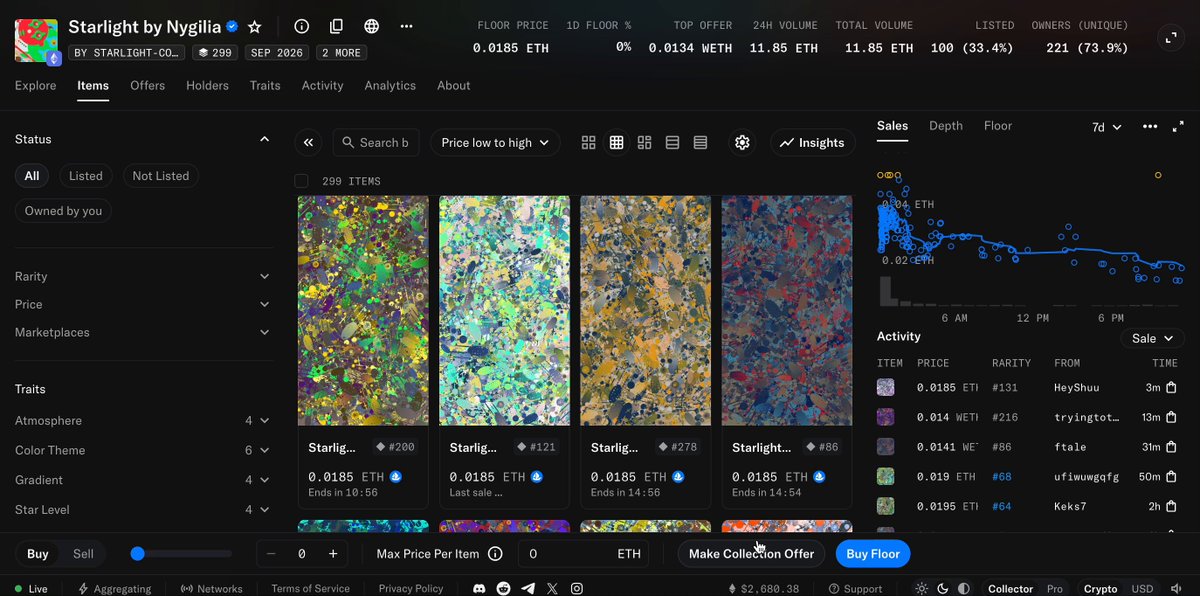Open the Telegram link in the footer
1200x596 pixels.
[528, 589]
